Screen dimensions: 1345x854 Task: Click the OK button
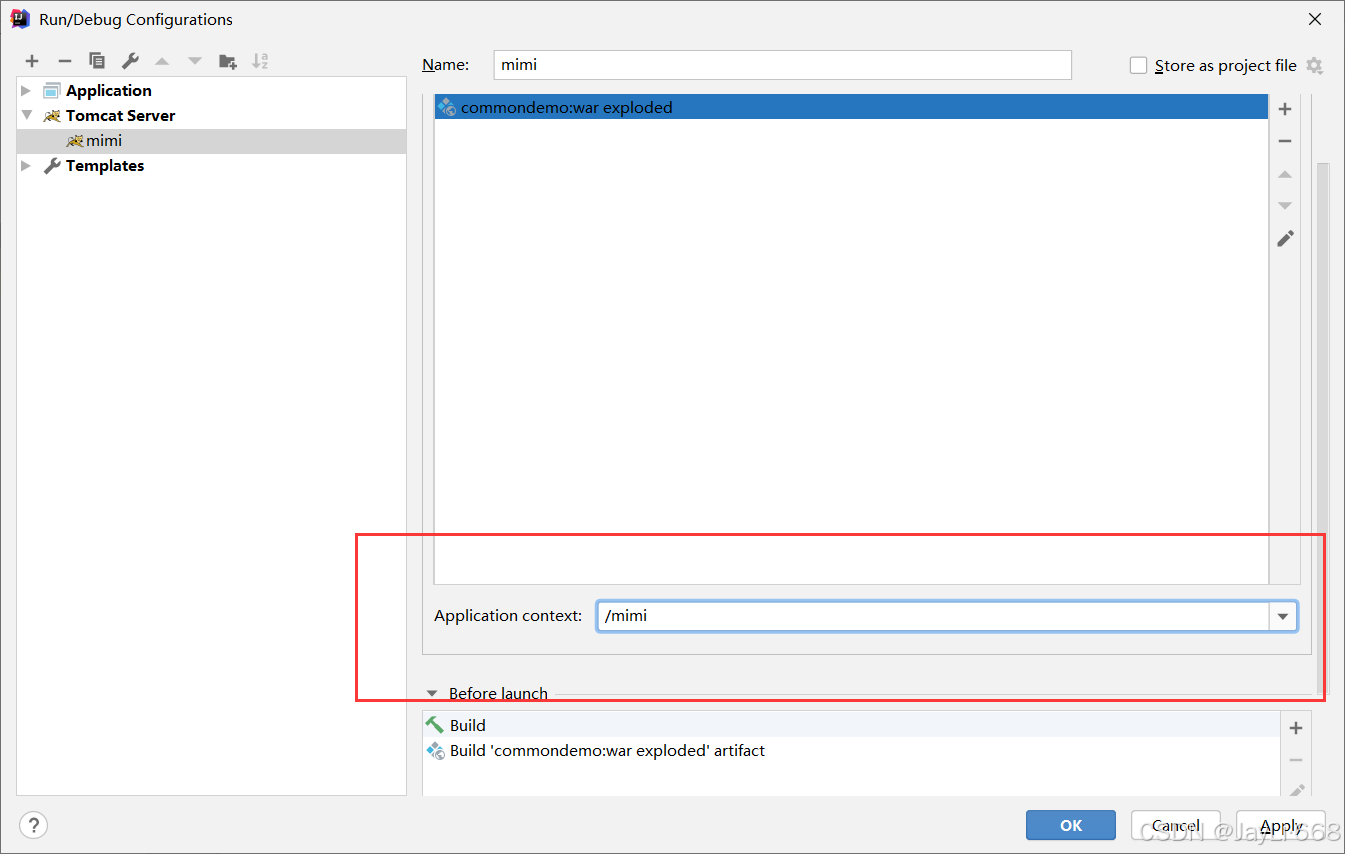tap(1071, 825)
